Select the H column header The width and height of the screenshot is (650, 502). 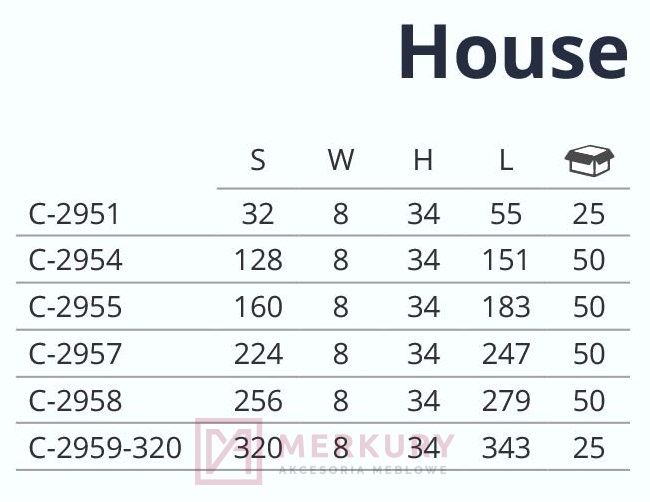[423, 160]
